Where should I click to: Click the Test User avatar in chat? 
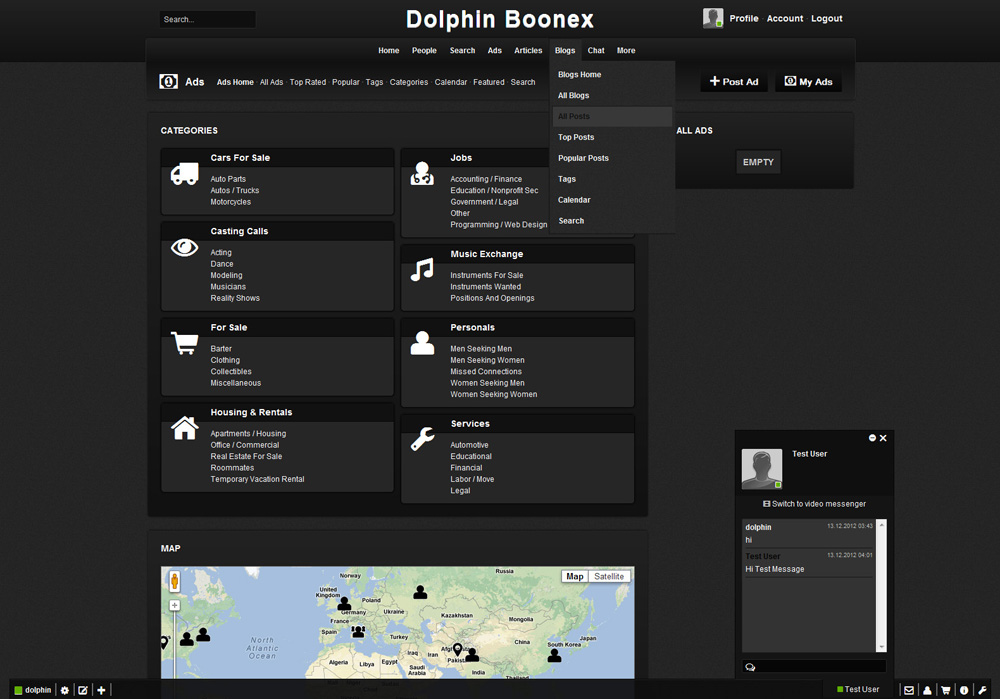point(761,469)
